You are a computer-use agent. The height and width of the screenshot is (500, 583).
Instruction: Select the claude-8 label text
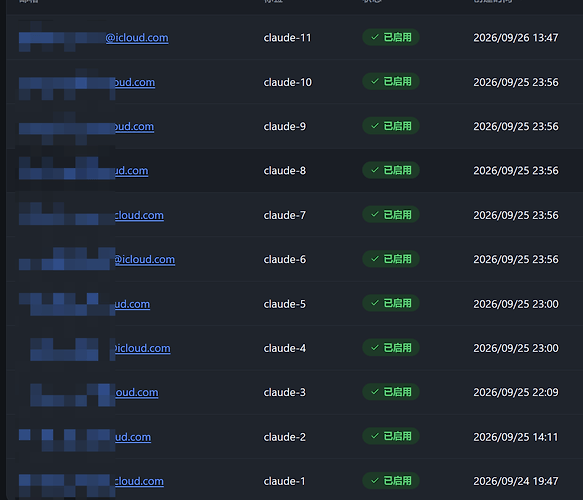tap(285, 171)
